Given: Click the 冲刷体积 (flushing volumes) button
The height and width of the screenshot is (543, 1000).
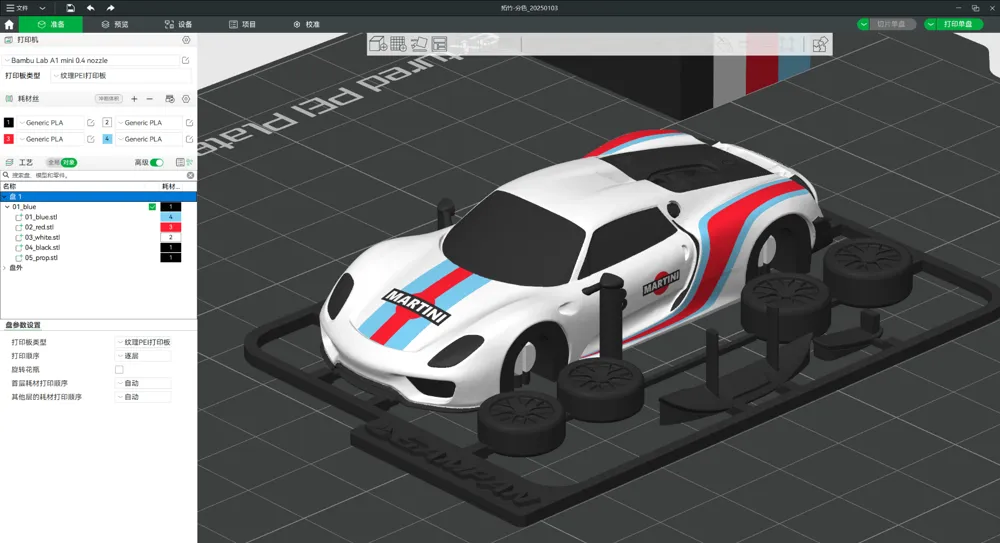Looking at the screenshot, I should [108, 99].
